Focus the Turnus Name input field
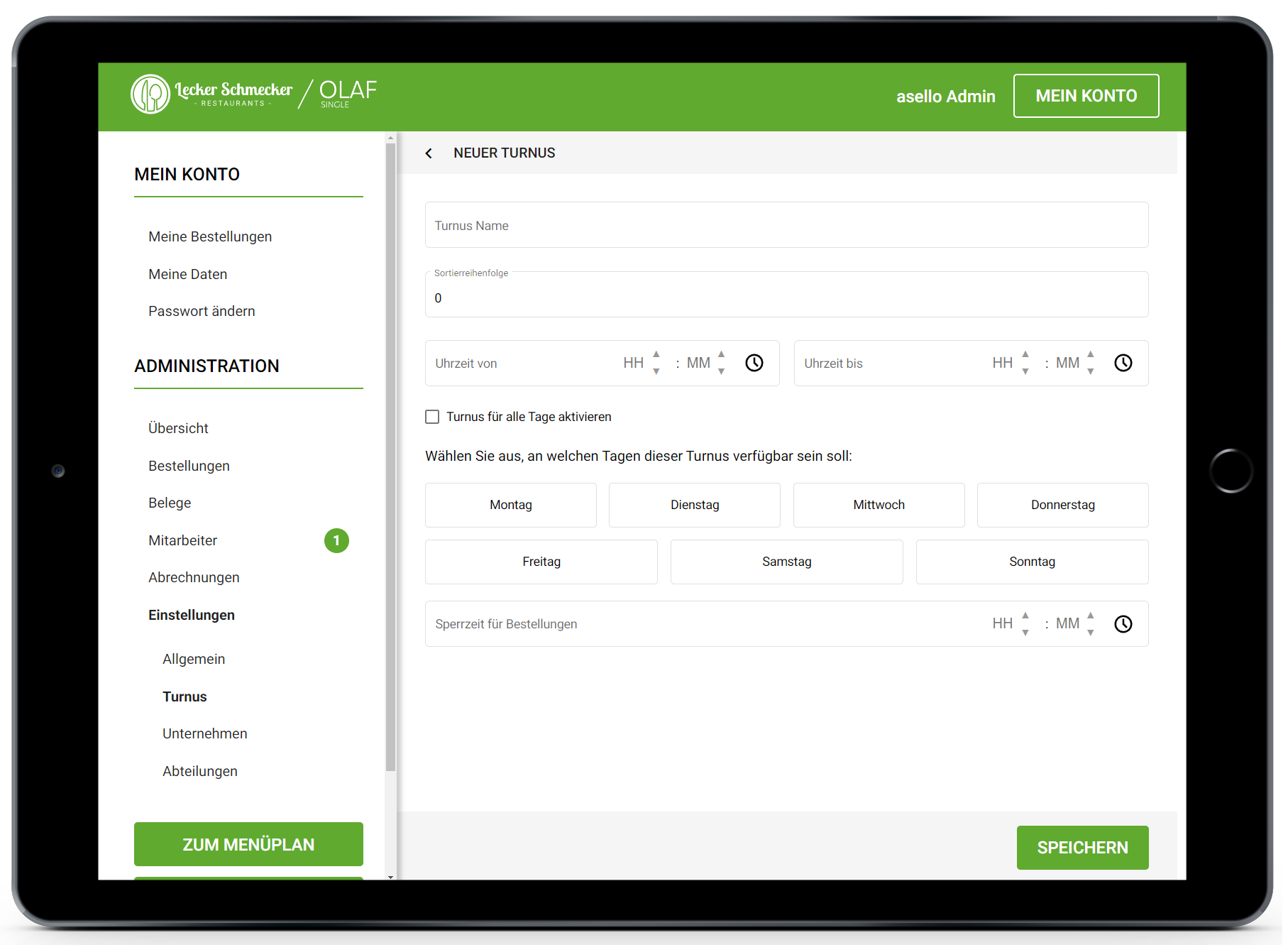This screenshot has height=945, width=1288. 786,225
